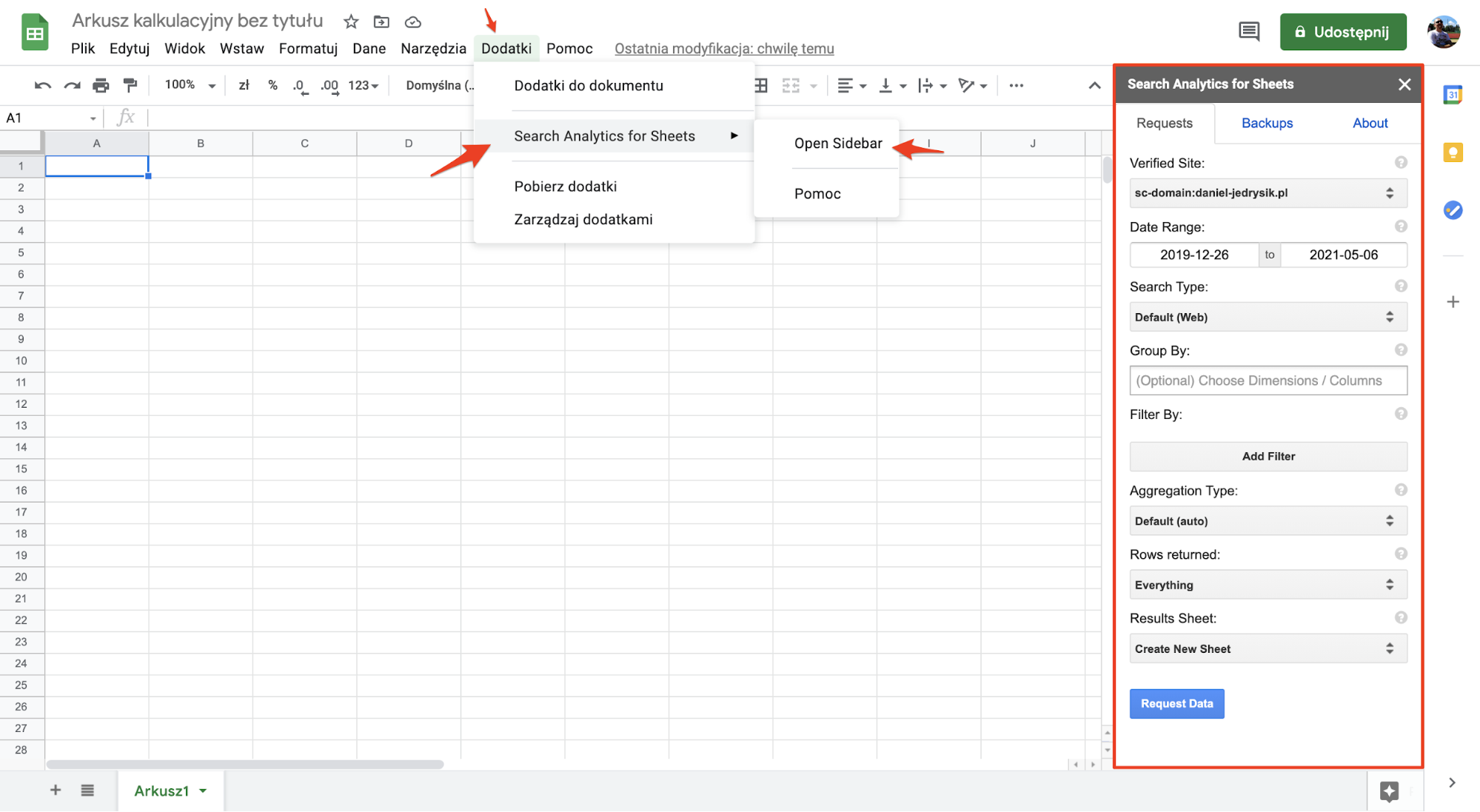
Task: Click the Add Filter button
Action: pyautogui.click(x=1268, y=456)
